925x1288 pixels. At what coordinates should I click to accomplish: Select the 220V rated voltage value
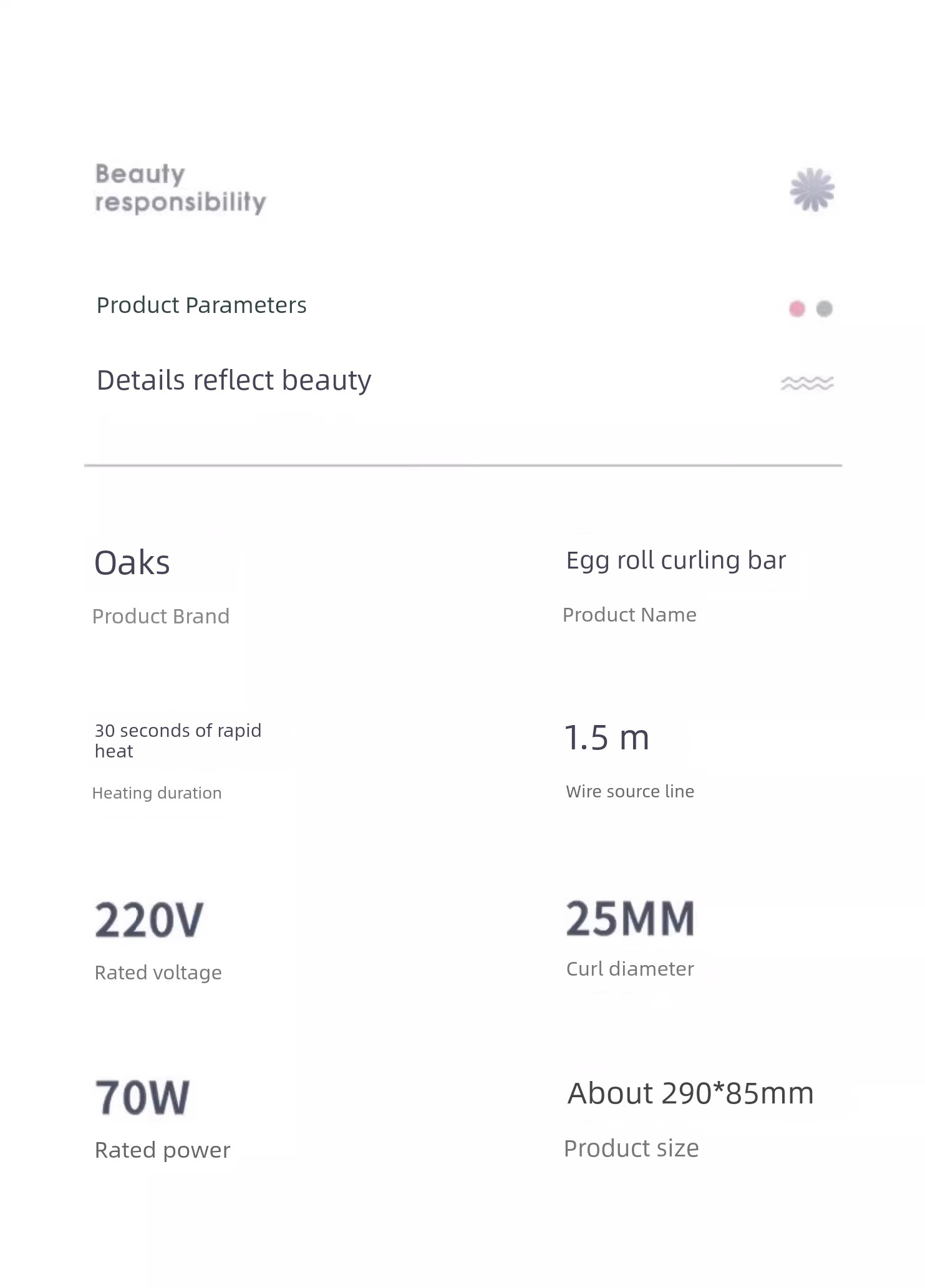tap(149, 920)
